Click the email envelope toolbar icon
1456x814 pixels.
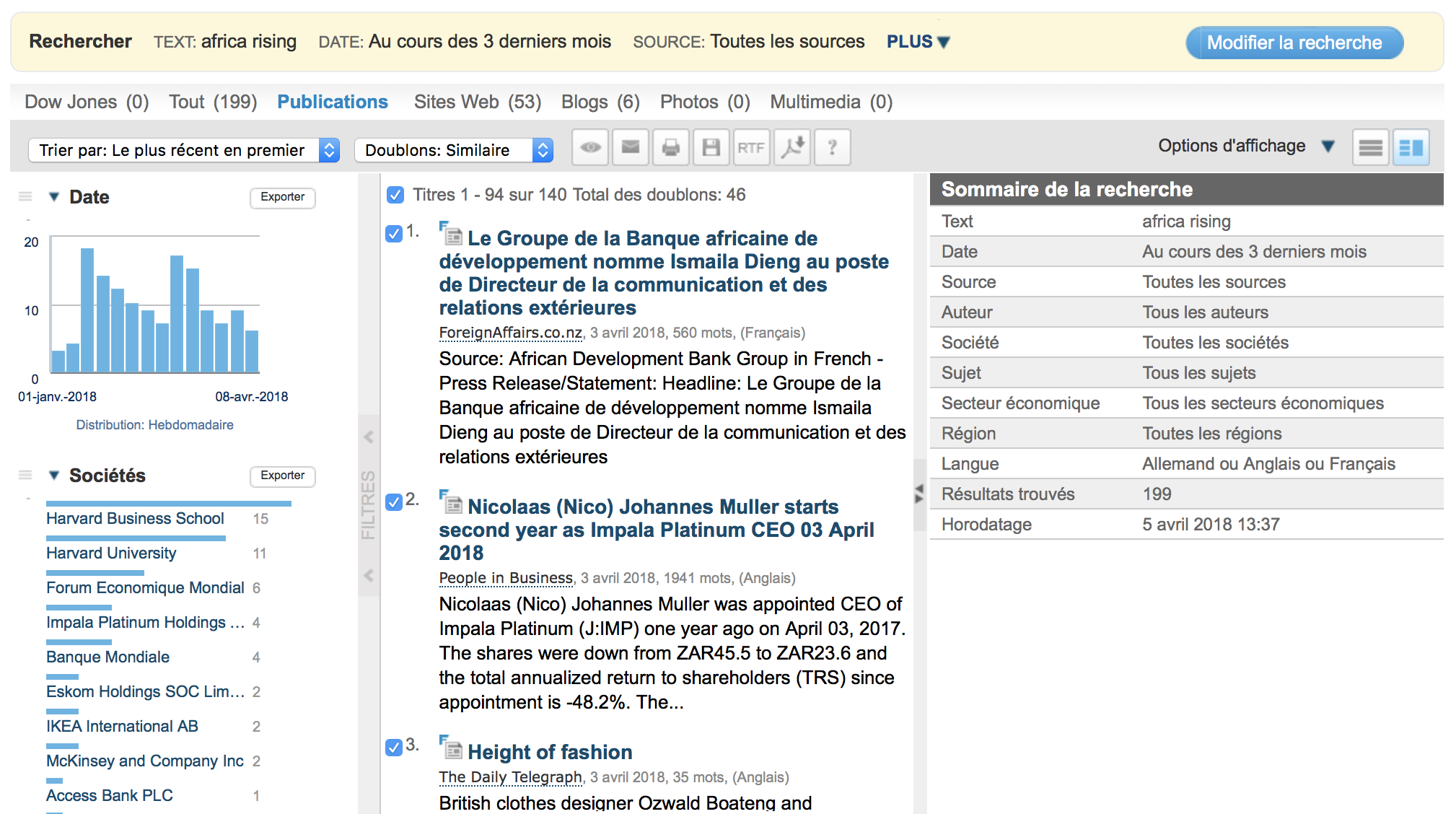click(631, 148)
